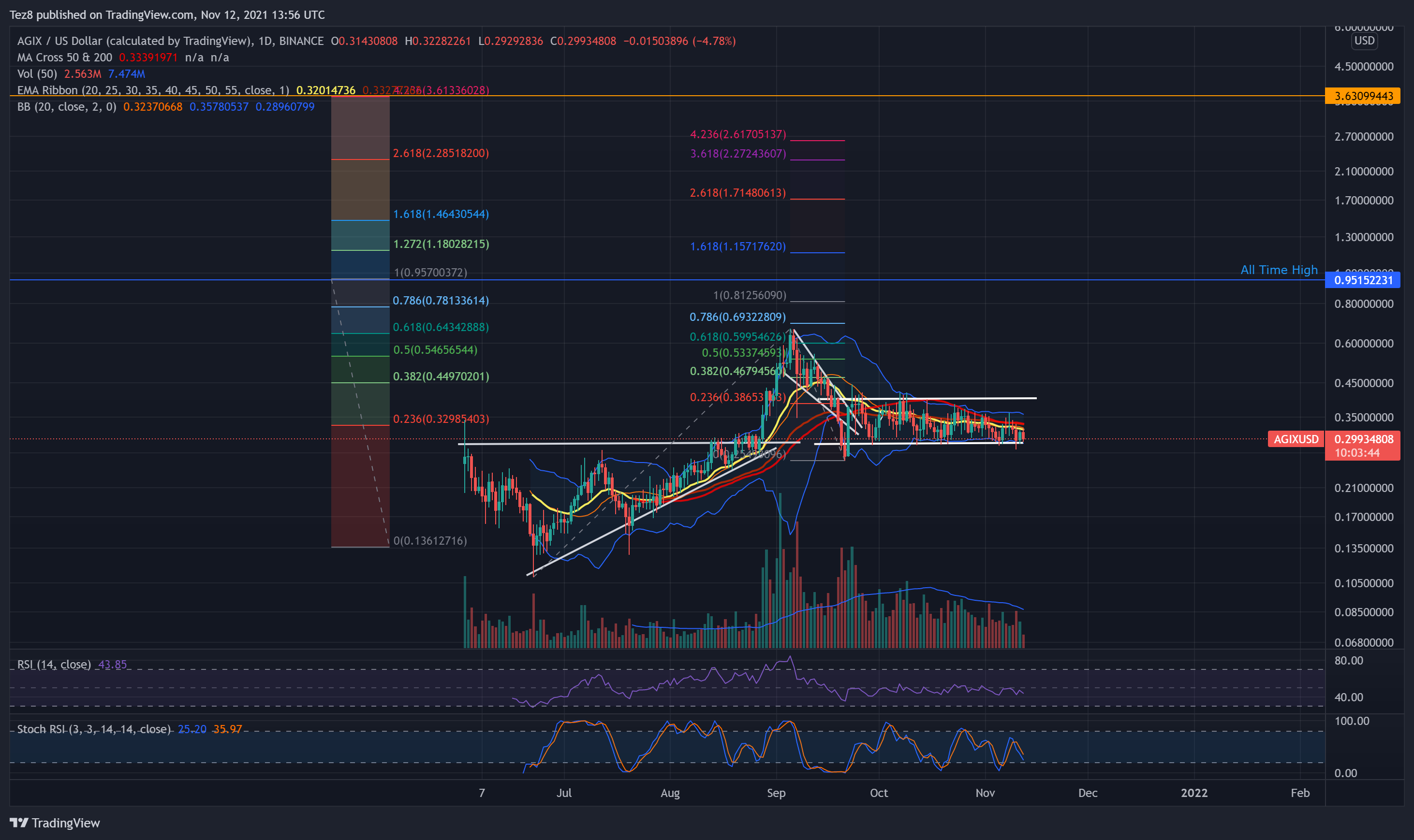Click the TradingView logo at bottom left

click(55, 823)
